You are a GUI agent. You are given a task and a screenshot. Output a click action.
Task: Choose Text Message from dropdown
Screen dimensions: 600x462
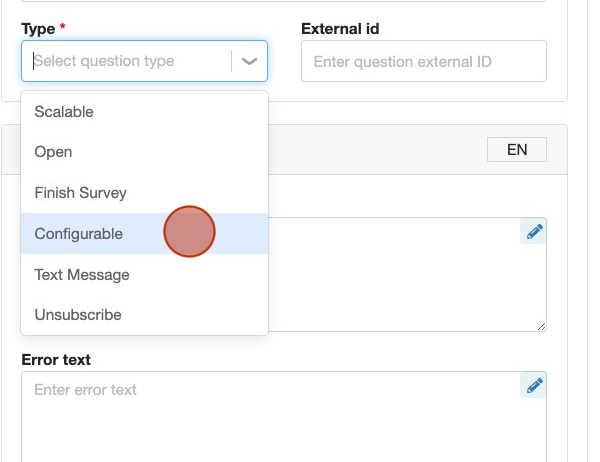(144, 274)
